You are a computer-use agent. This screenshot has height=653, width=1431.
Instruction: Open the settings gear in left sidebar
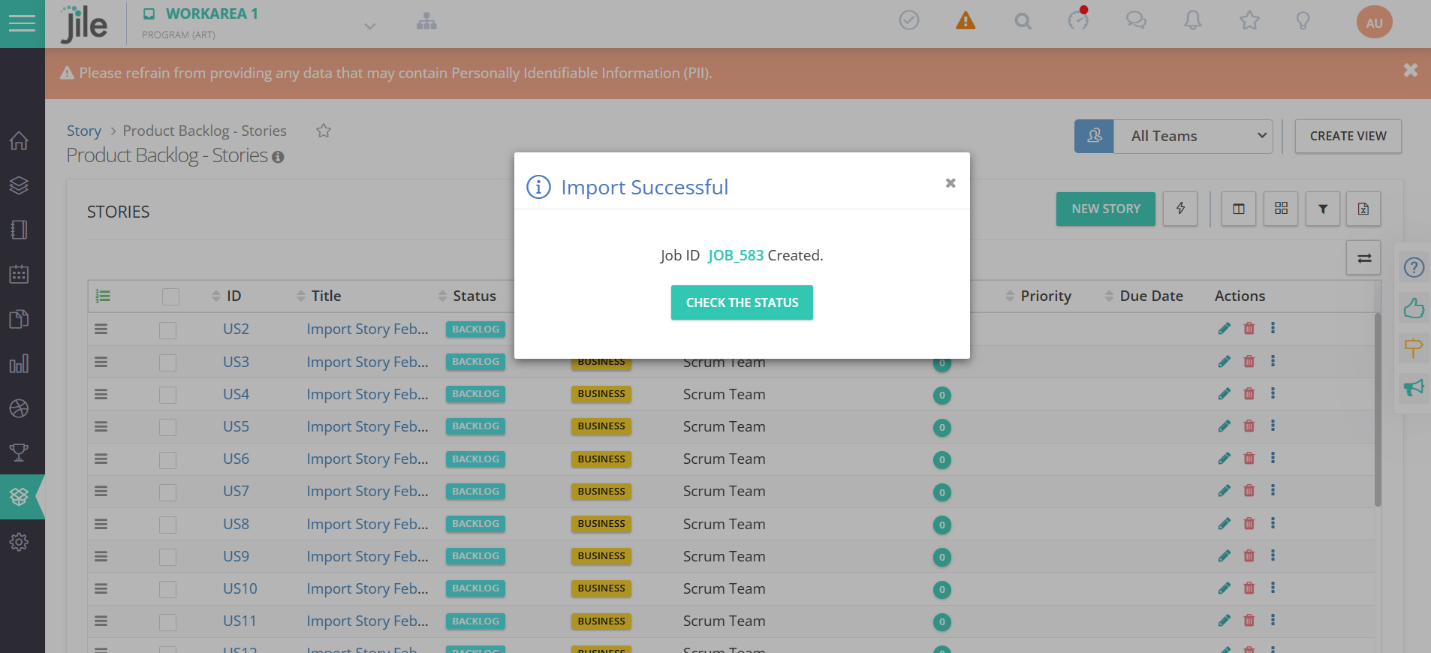[x=19, y=542]
